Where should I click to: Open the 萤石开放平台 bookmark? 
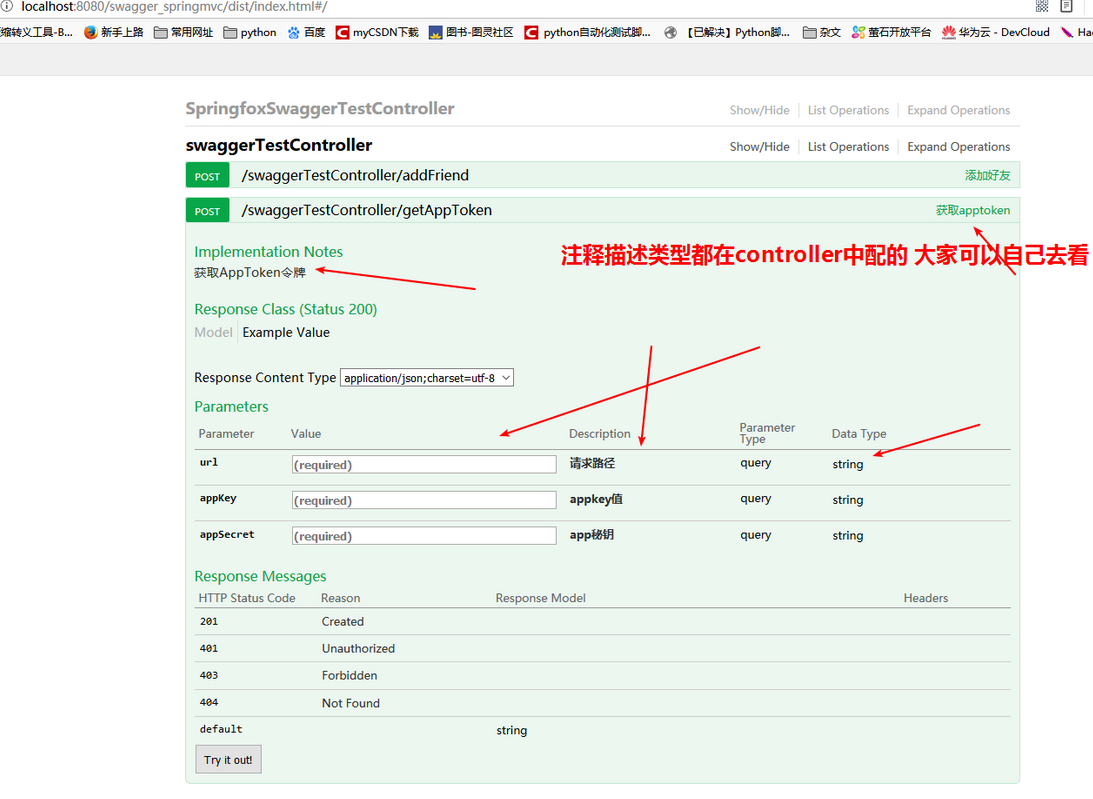[892, 32]
